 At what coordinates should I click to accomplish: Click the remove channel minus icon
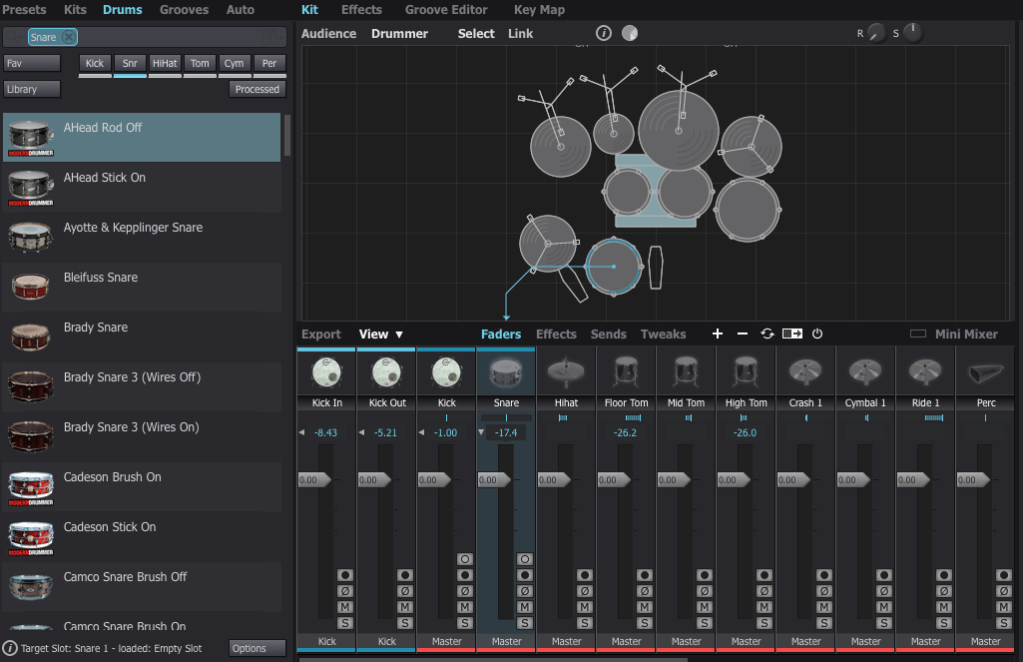click(742, 334)
